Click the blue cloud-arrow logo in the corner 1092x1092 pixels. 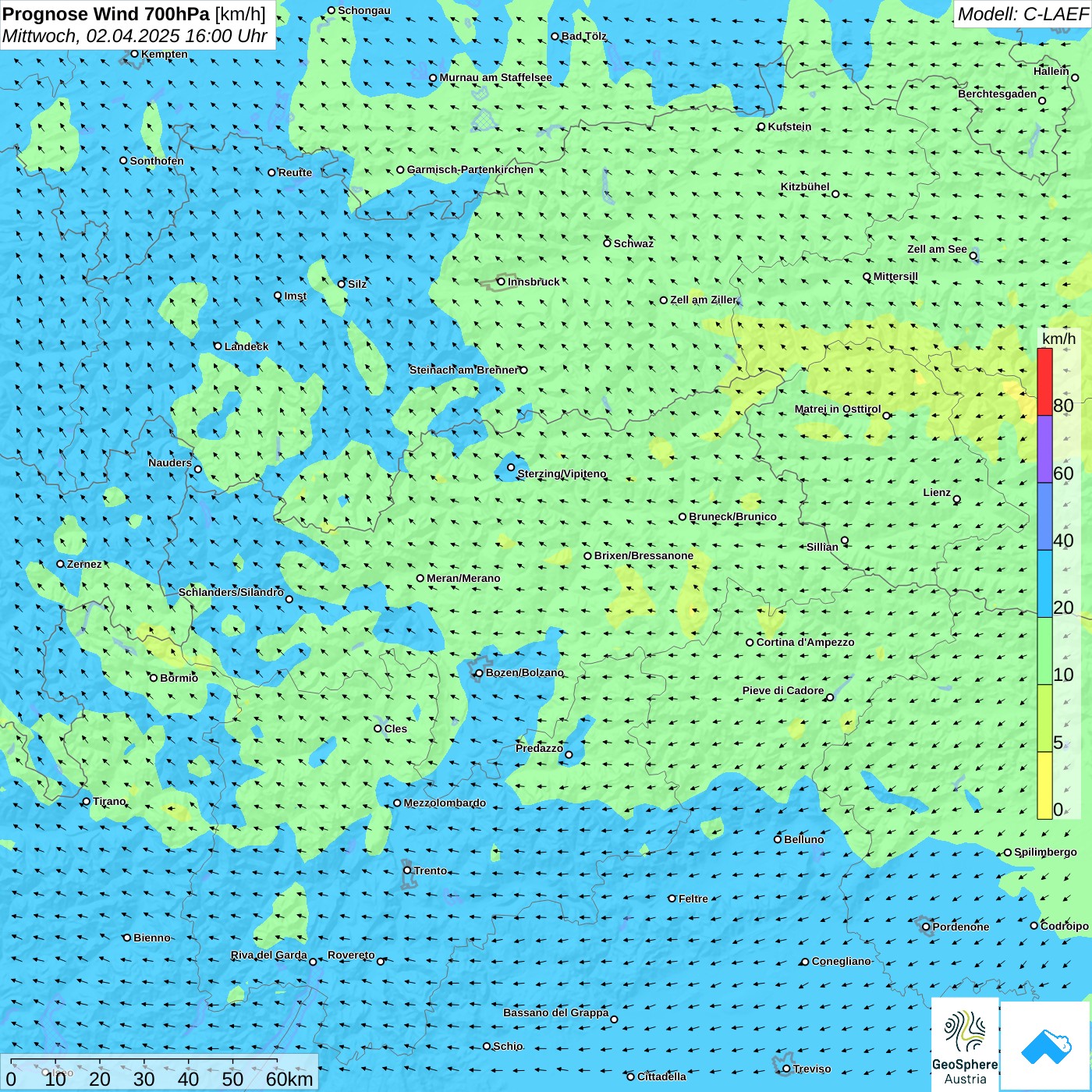(1046, 1046)
